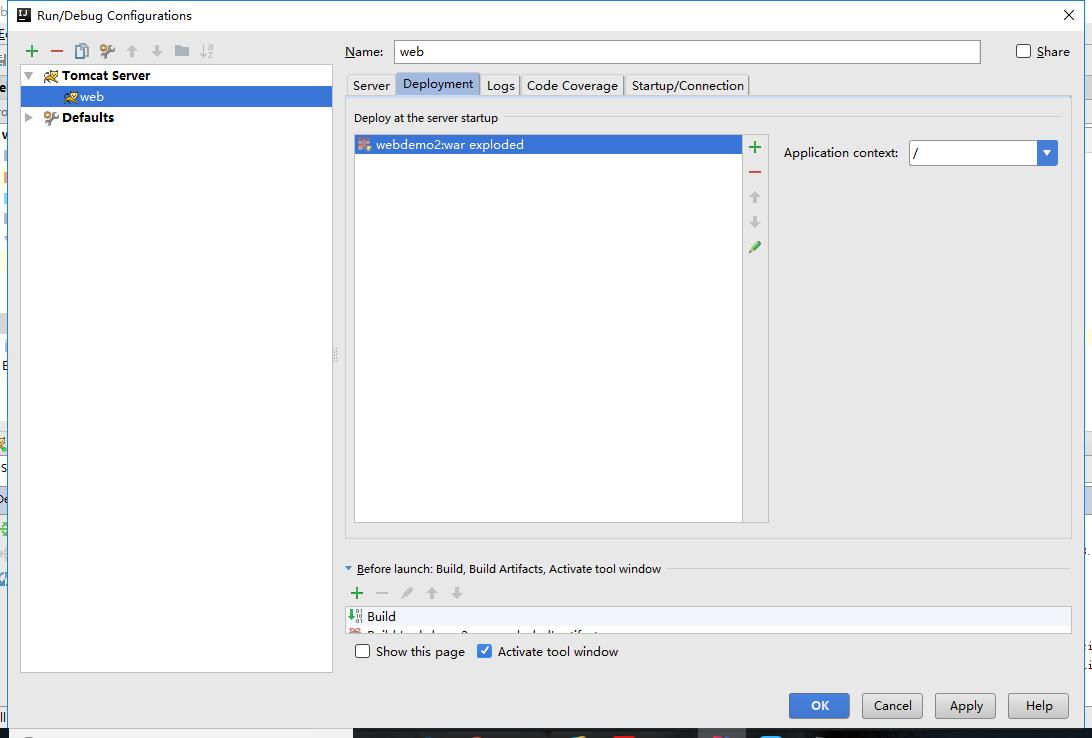The width and height of the screenshot is (1092, 738).
Task: Confirm with the OK button
Action: coord(819,705)
